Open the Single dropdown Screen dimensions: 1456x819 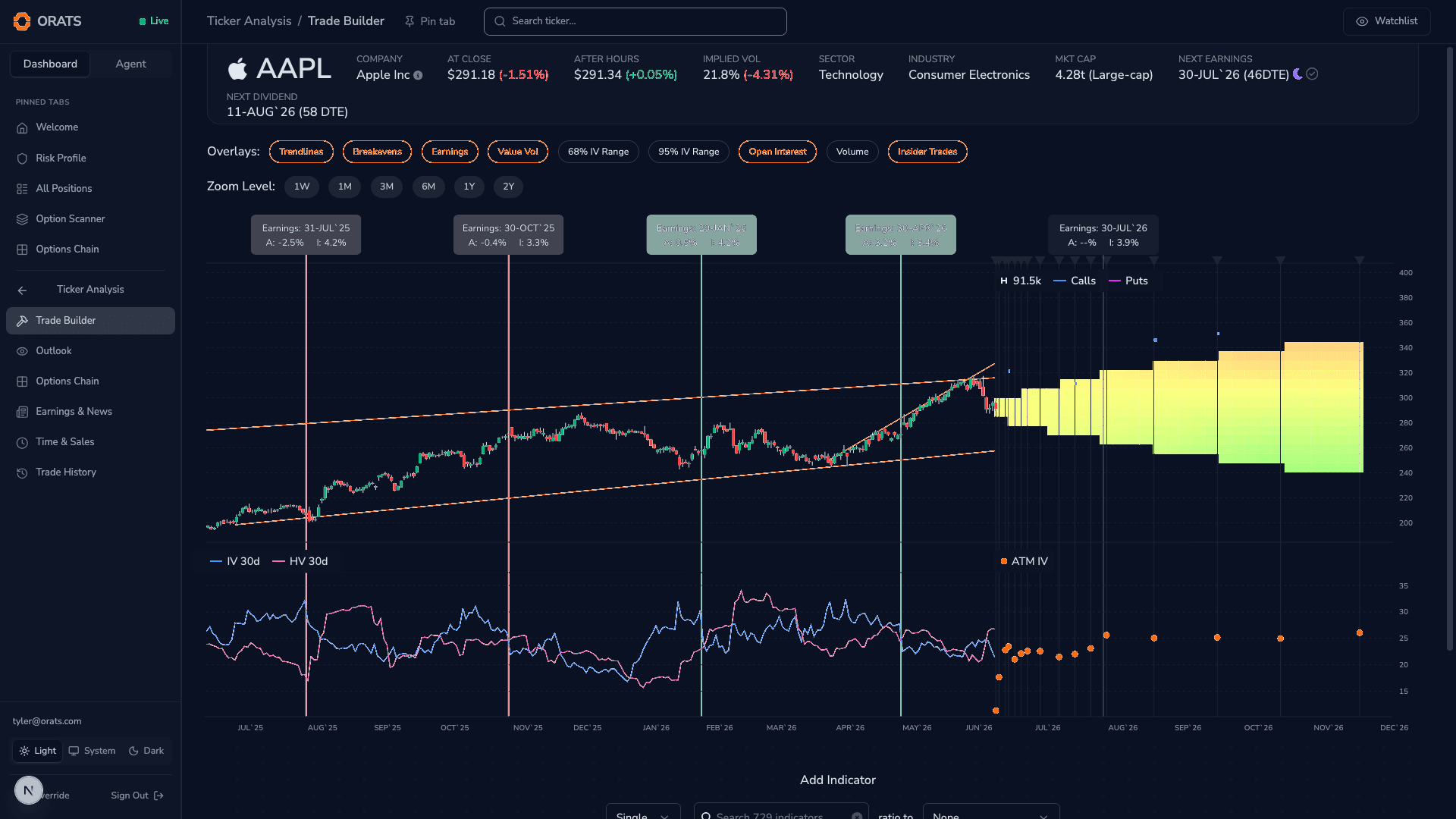click(643, 811)
